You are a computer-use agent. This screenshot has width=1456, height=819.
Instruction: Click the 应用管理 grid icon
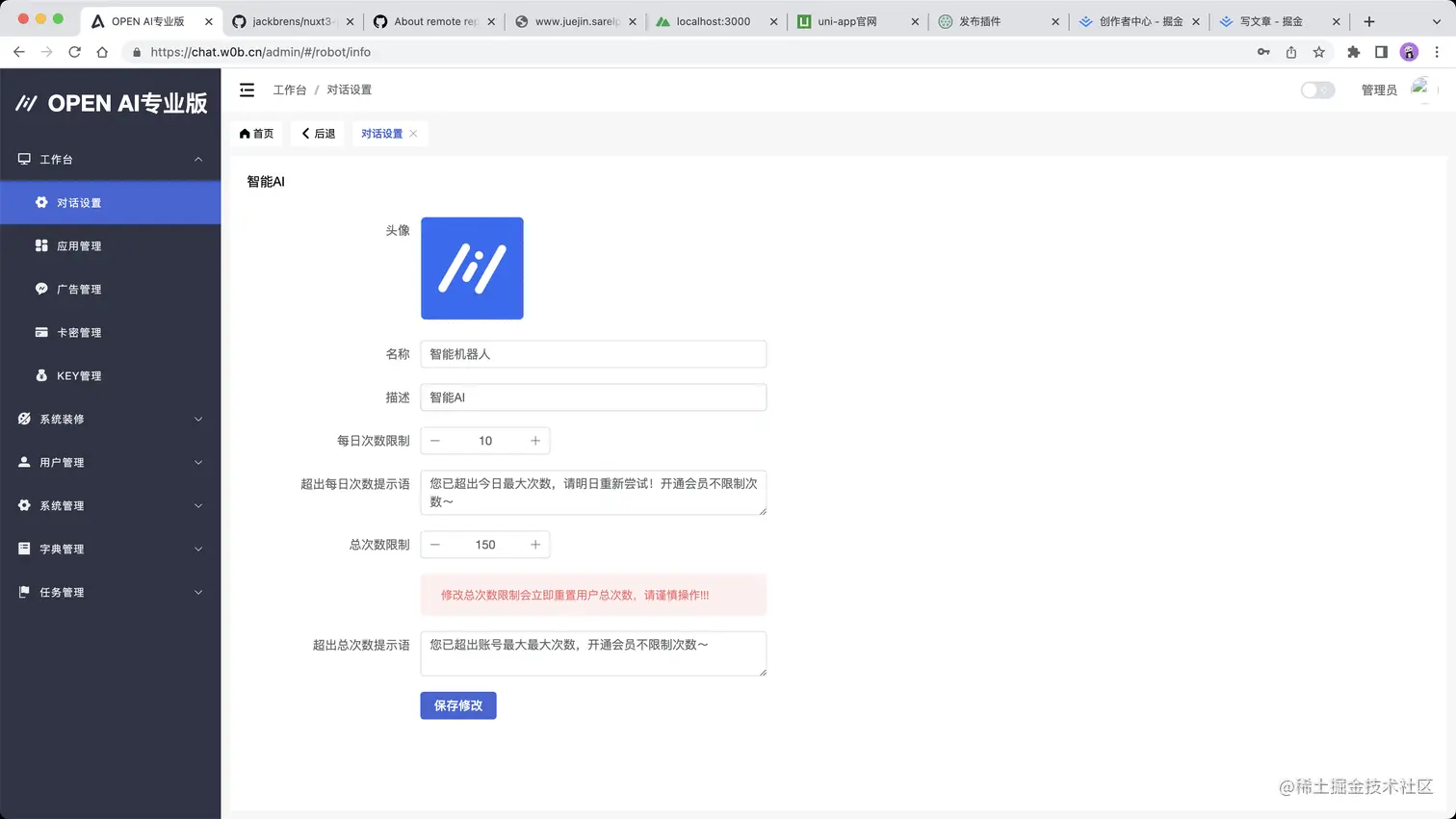[39, 245]
